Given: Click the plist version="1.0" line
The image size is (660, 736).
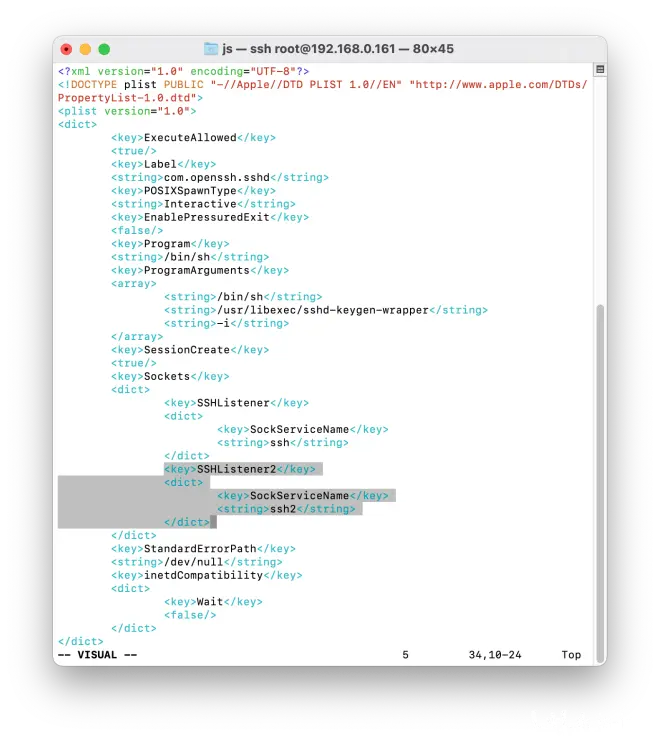Looking at the screenshot, I should 127,111.
